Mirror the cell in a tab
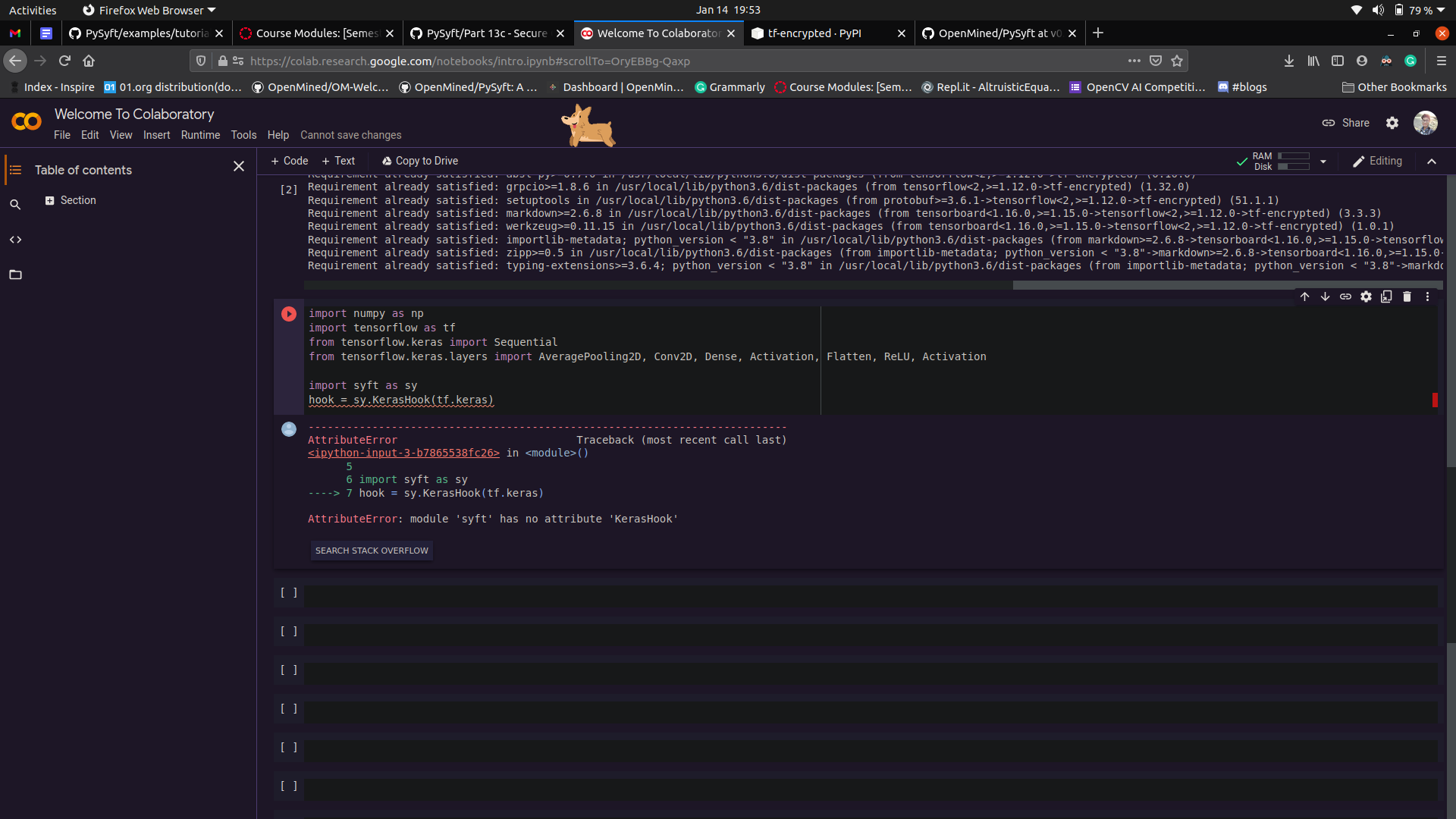Screen dimensions: 1456x819 (x=1386, y=297)
